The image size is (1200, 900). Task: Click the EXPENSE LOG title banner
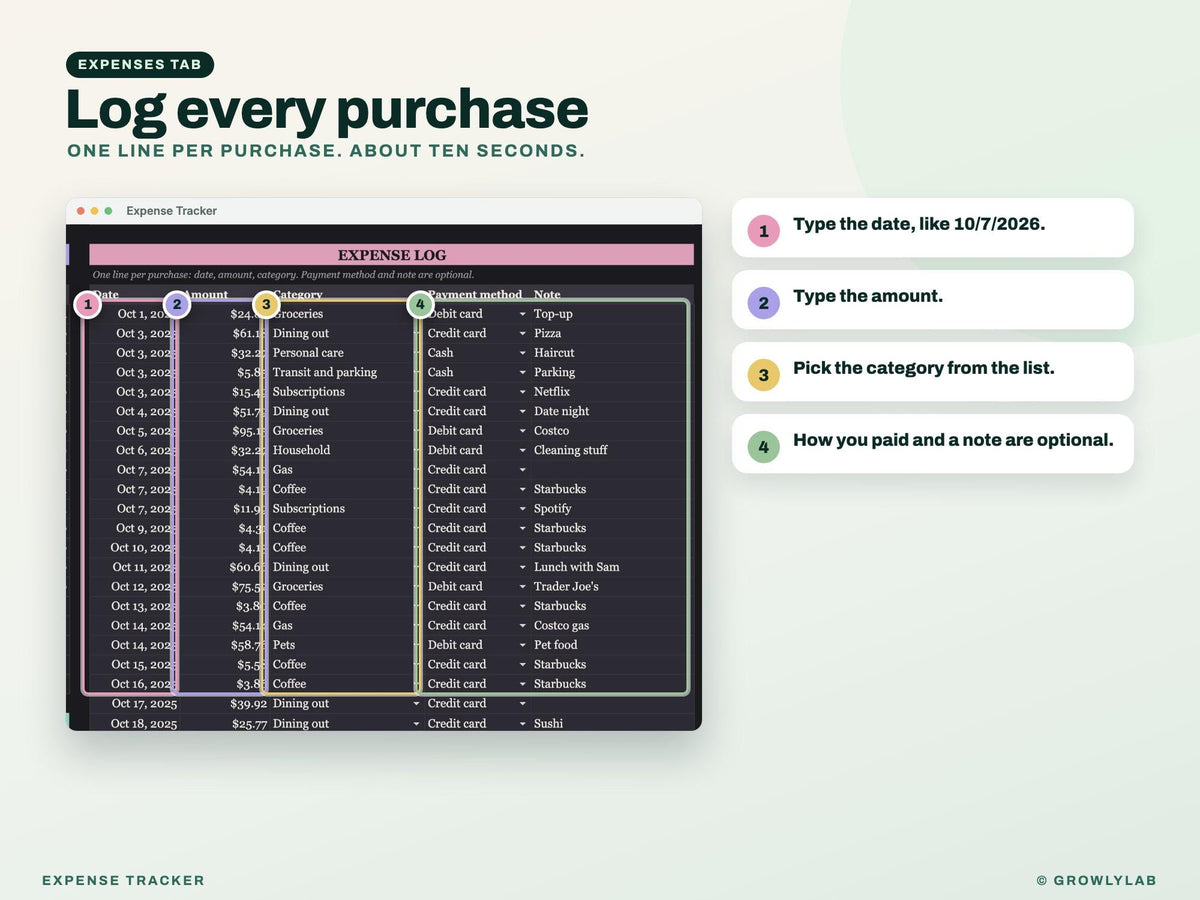(391, 255)
